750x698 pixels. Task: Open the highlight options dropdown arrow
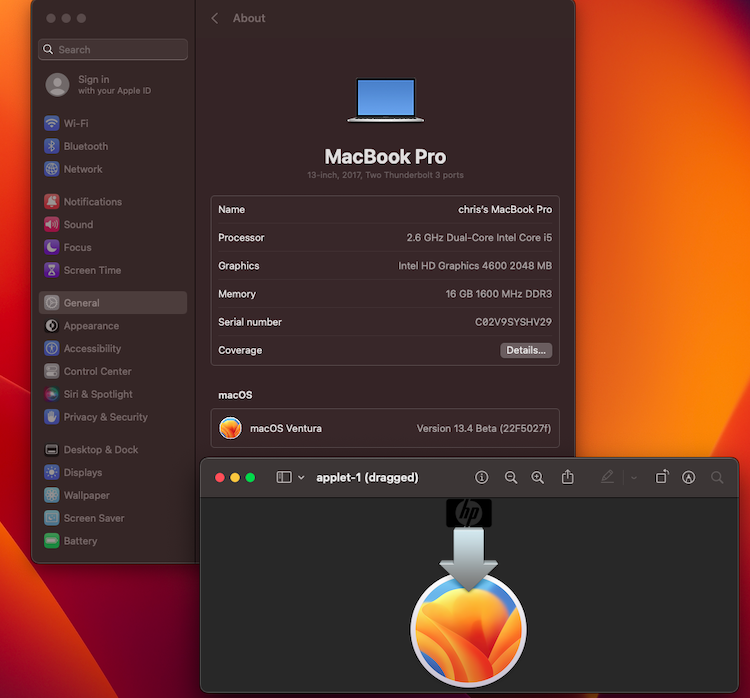click(x=634, y=477)
